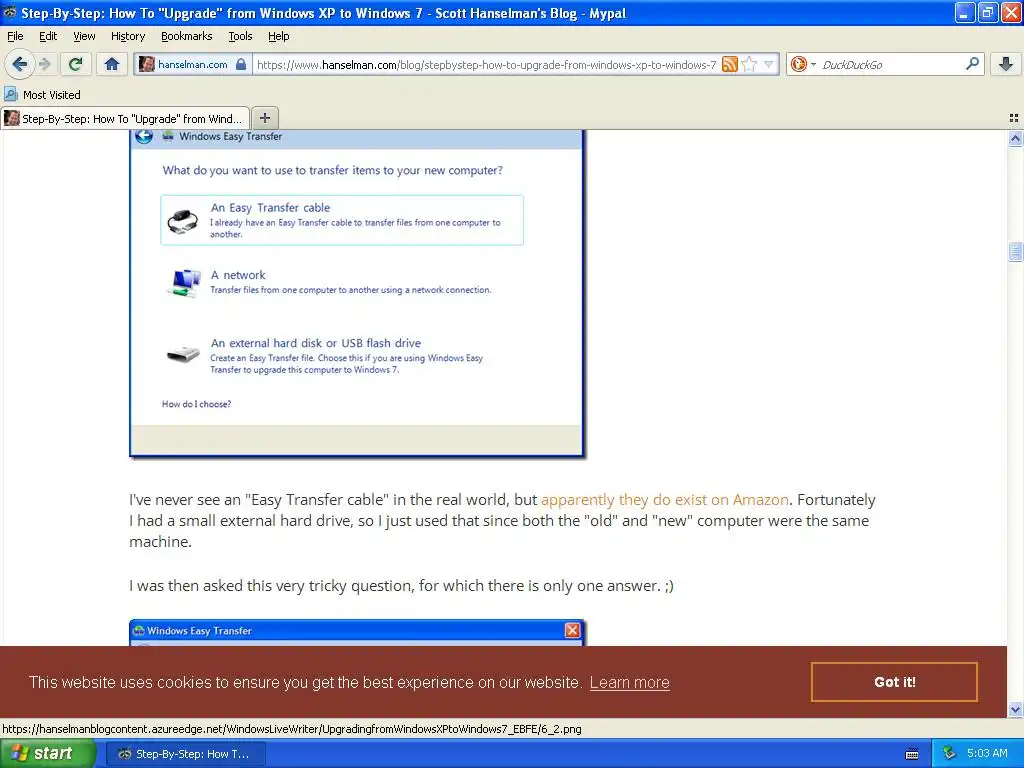
Task: Click the padlock site security icon
Action: 241,64
